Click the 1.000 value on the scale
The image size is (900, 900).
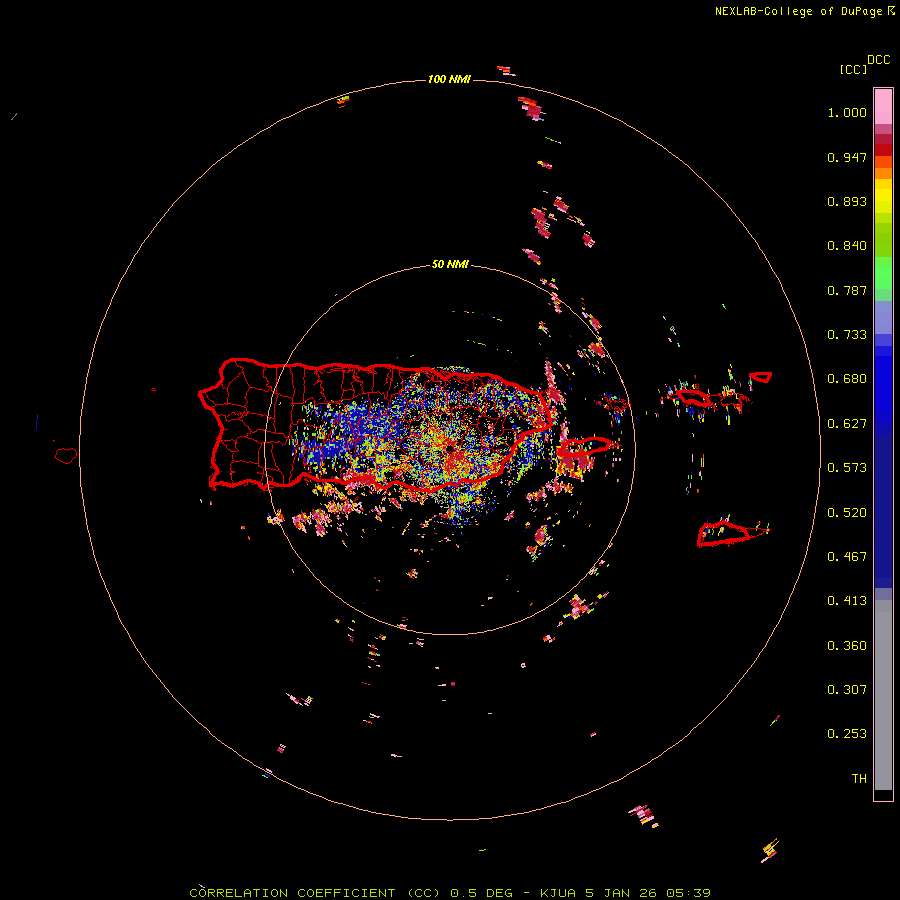pyautogui.click(x=847, y=112)
